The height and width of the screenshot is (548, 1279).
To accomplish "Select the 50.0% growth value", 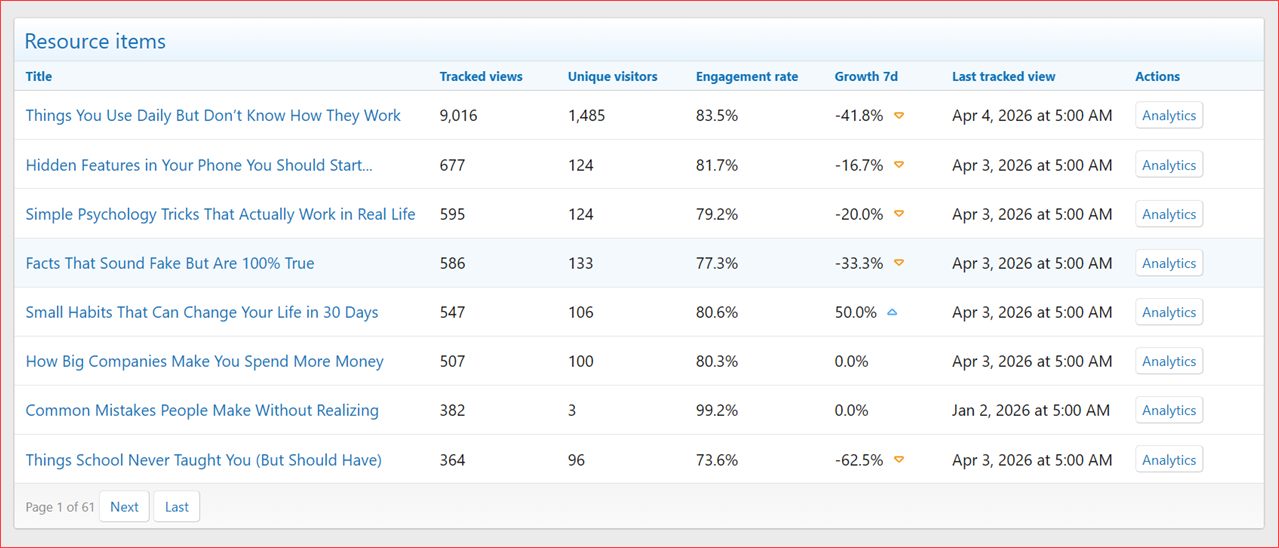I will point(856,312).
